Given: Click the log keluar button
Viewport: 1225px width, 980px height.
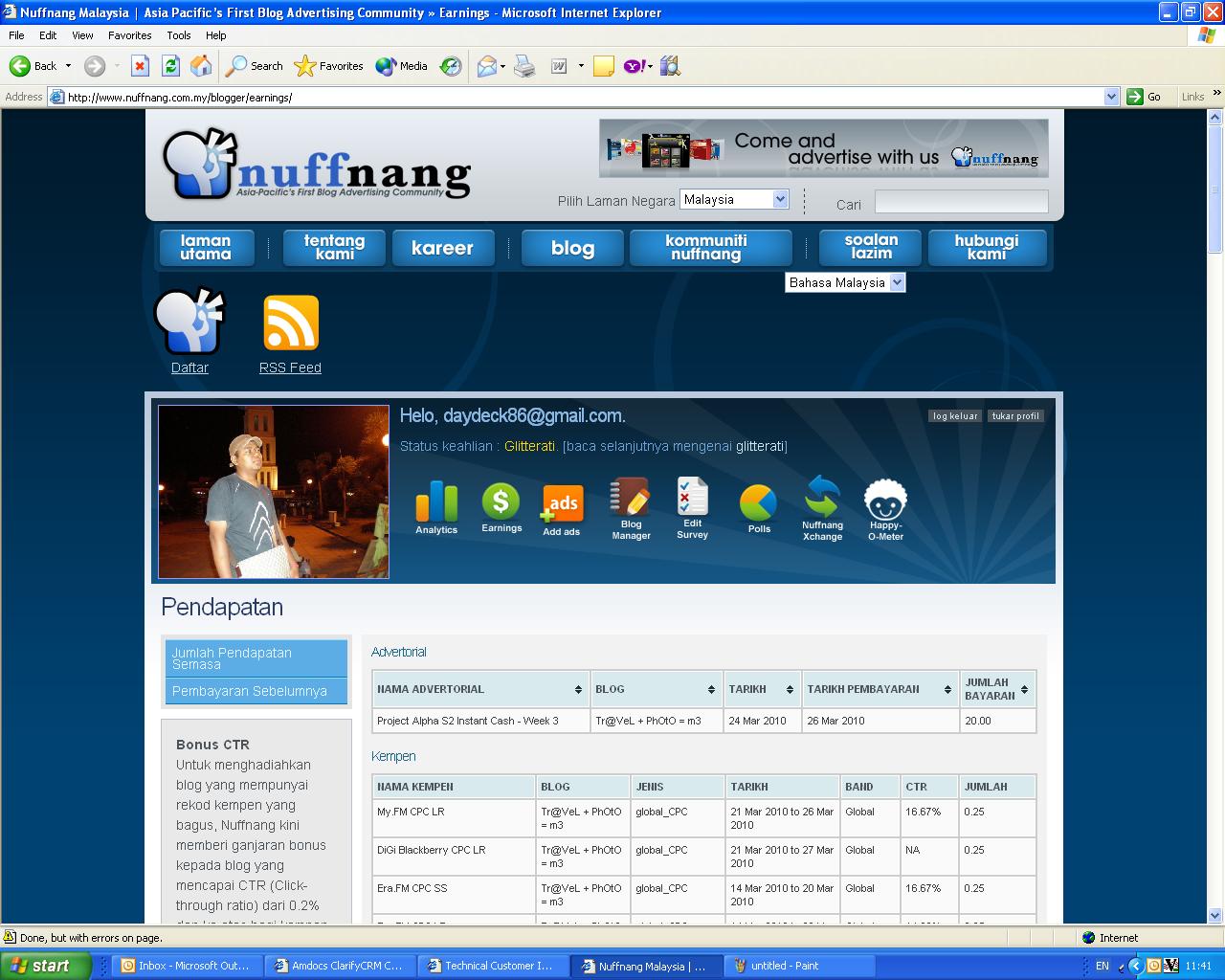Looking at the screenshot, I should coord(954,416).
